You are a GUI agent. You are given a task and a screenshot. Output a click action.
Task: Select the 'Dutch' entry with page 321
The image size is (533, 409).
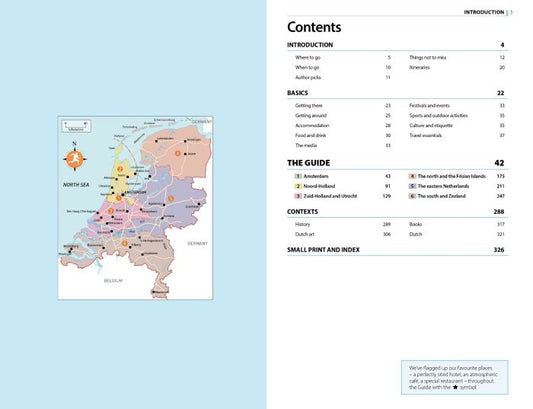(x=415, y=234)
